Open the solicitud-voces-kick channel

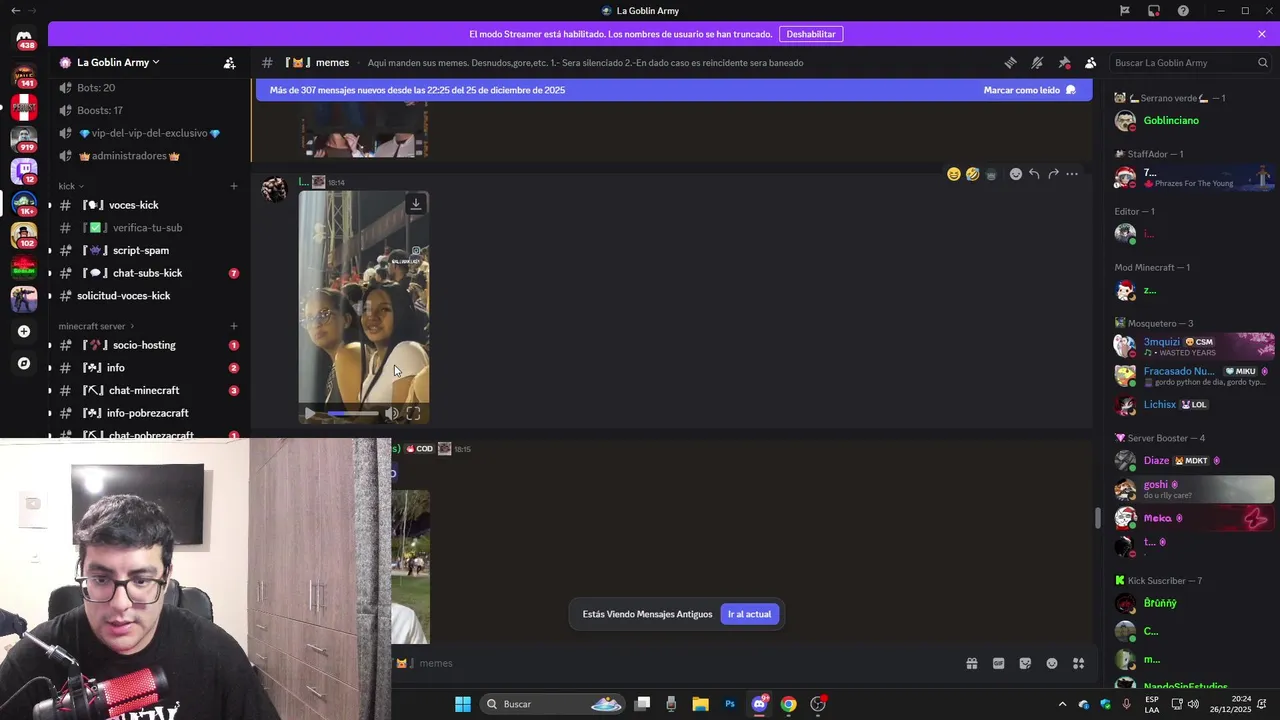click(148, 296)
